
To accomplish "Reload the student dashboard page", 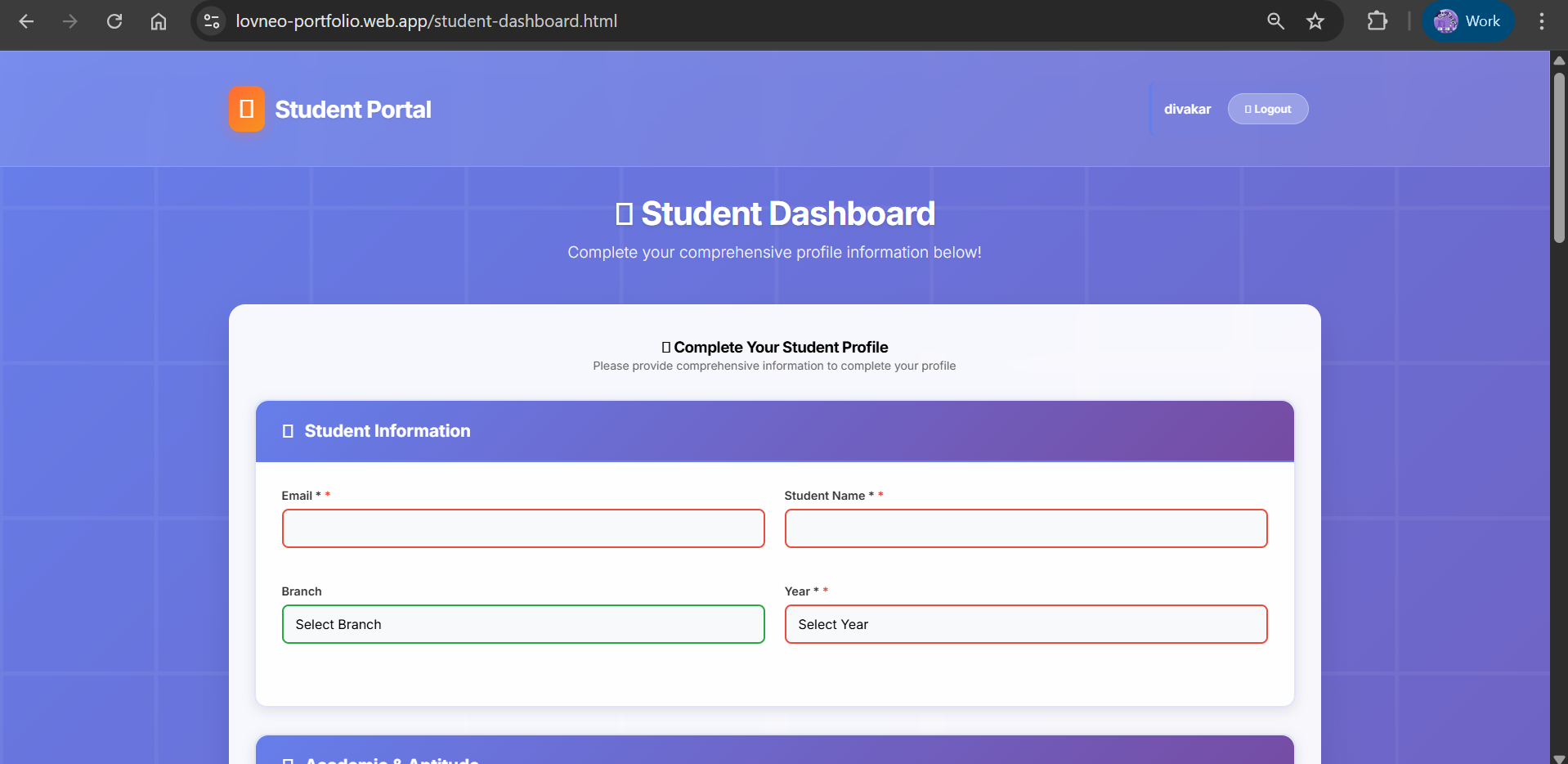I will coord(114,21).
